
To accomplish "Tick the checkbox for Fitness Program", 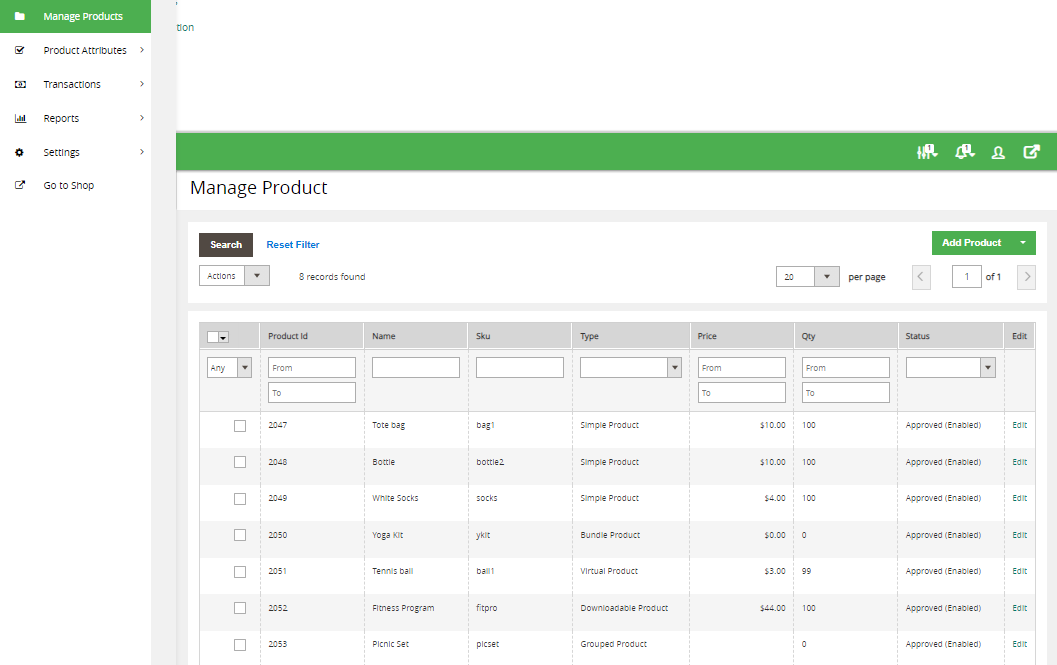I will coord(240,608).
